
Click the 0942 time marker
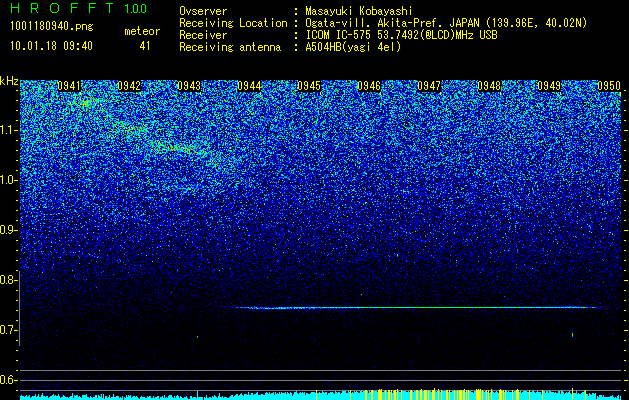tap(129, 86)
